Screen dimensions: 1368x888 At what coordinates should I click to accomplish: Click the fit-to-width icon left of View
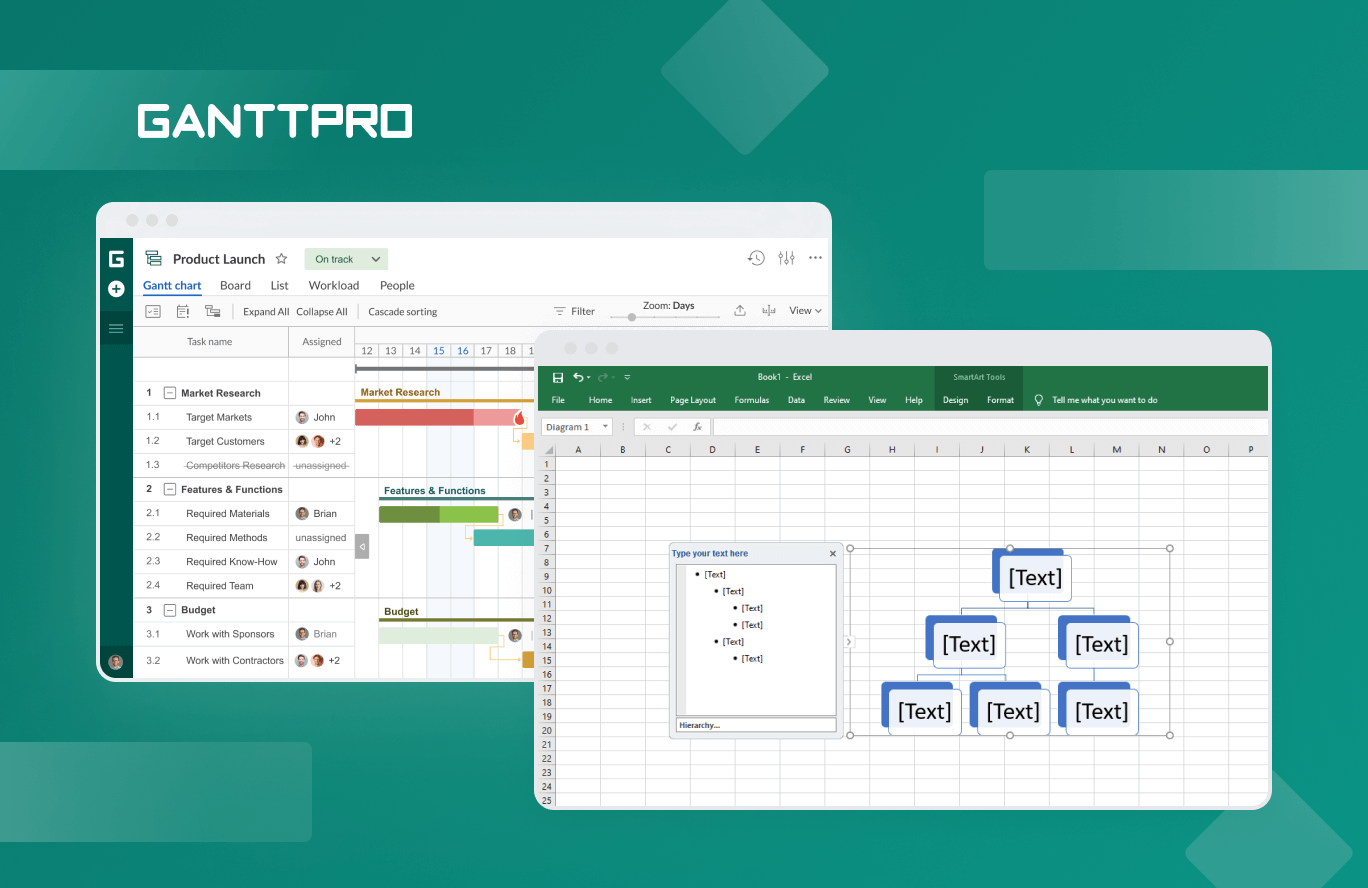click(769, 311)
